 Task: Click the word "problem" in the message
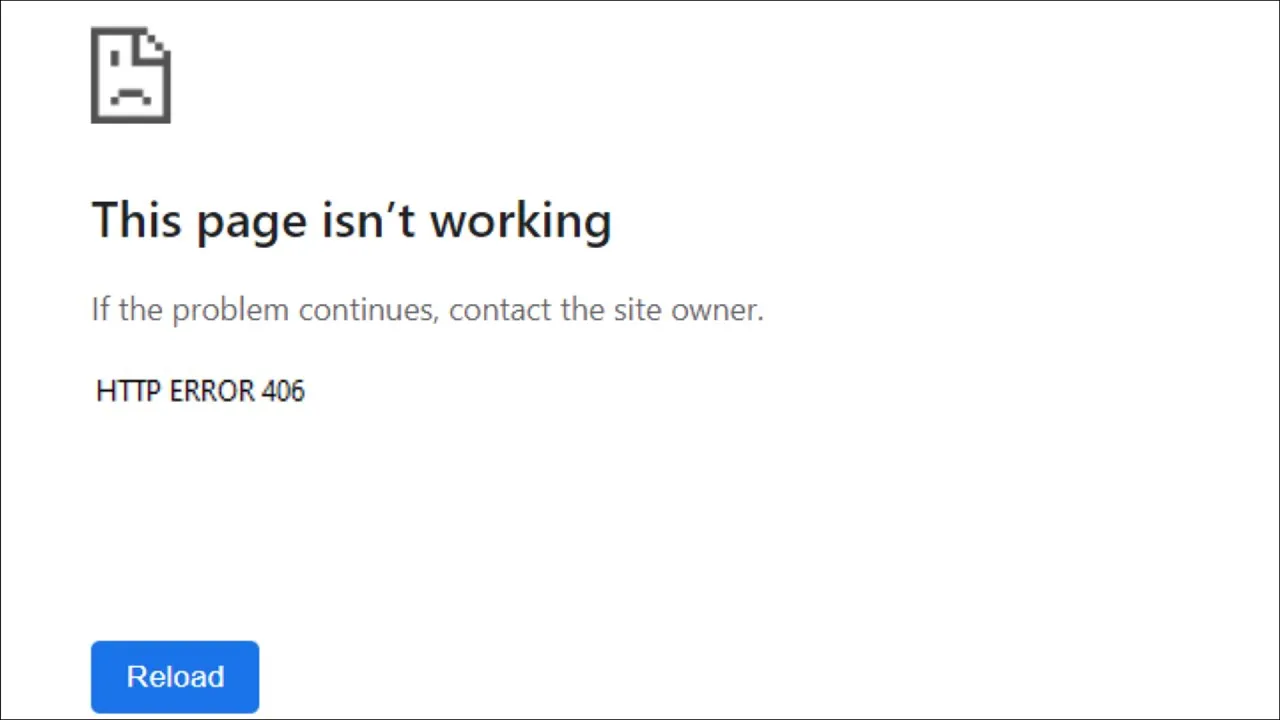pos(230,311)
